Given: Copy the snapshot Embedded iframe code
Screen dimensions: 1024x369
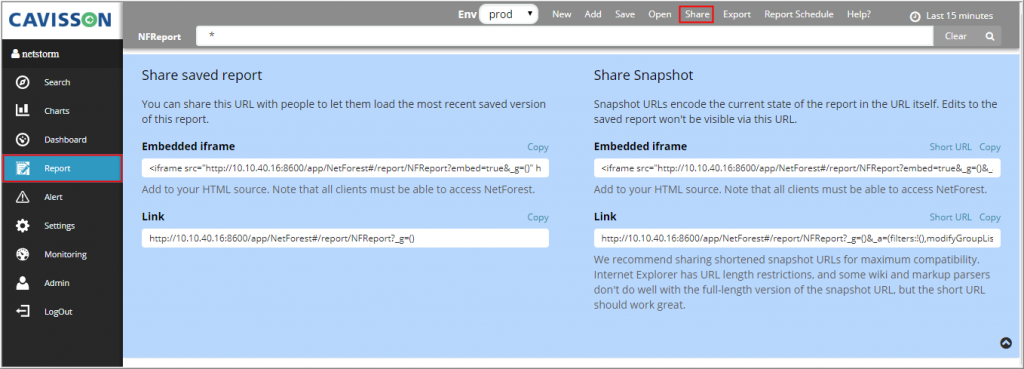Looking at the screenshot, I should [x=990, y=148].
